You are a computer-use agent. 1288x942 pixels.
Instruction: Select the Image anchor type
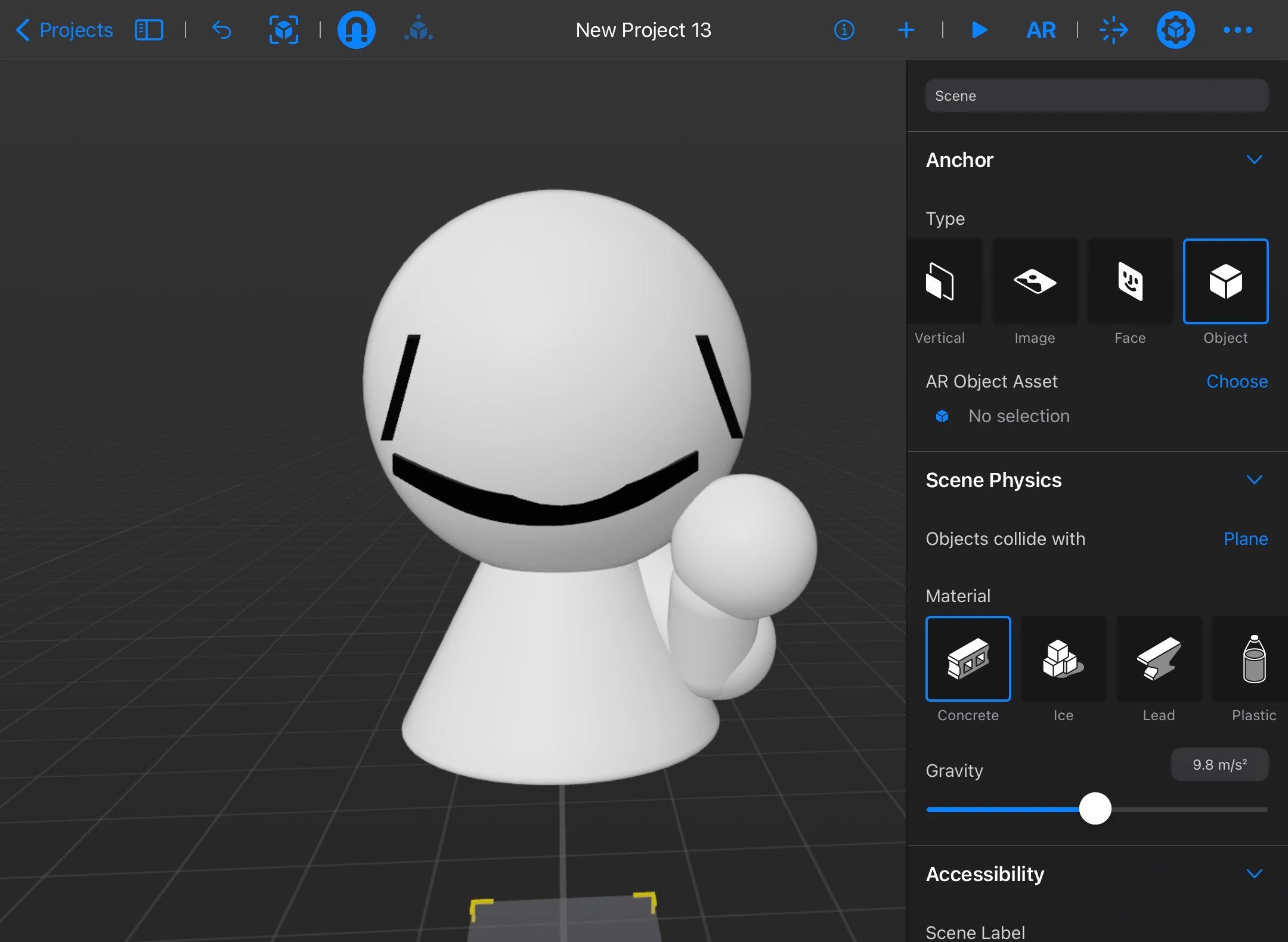coord(1035,282)
